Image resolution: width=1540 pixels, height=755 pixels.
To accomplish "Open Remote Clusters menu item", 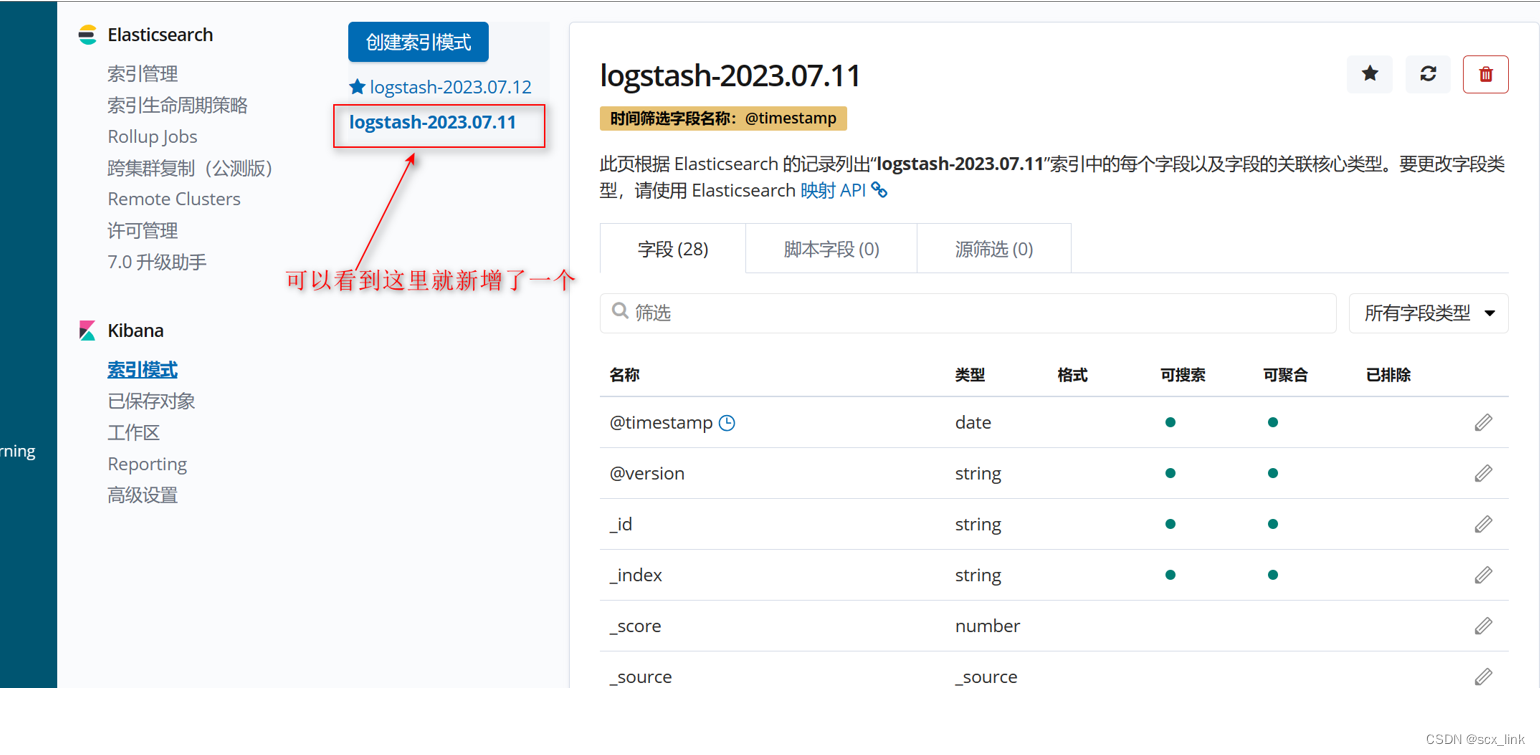I will pos(174,199).
